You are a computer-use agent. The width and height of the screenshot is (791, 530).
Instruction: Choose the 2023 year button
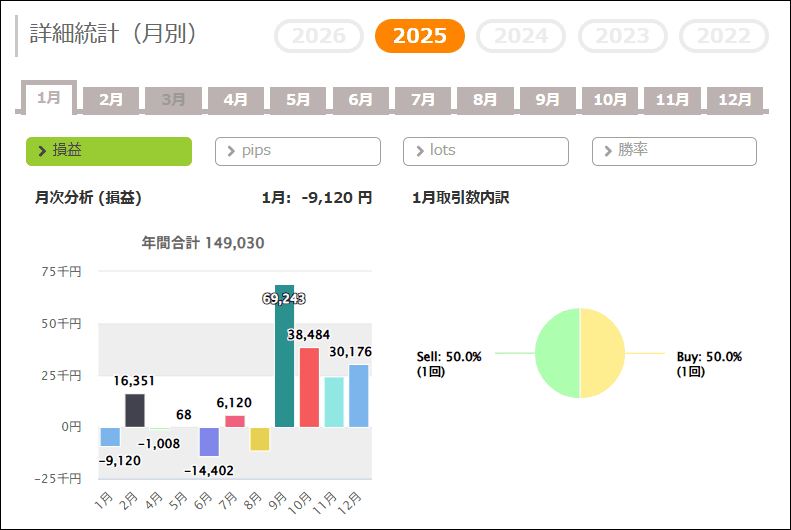point(623,37)
